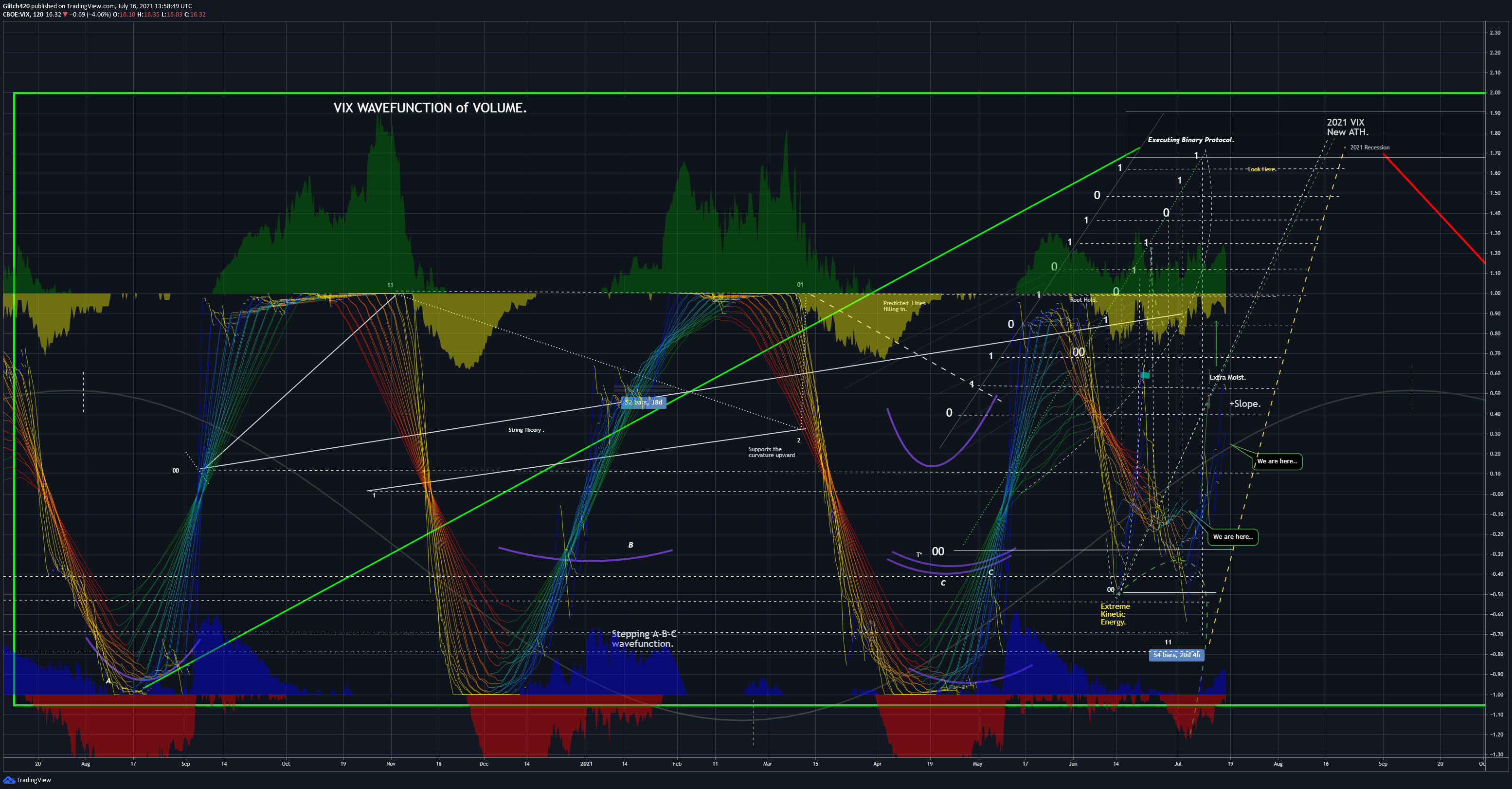Click the -1.30 price axis label
1512x789 pixels.
pyautogui.click(x=1496, y=754)
